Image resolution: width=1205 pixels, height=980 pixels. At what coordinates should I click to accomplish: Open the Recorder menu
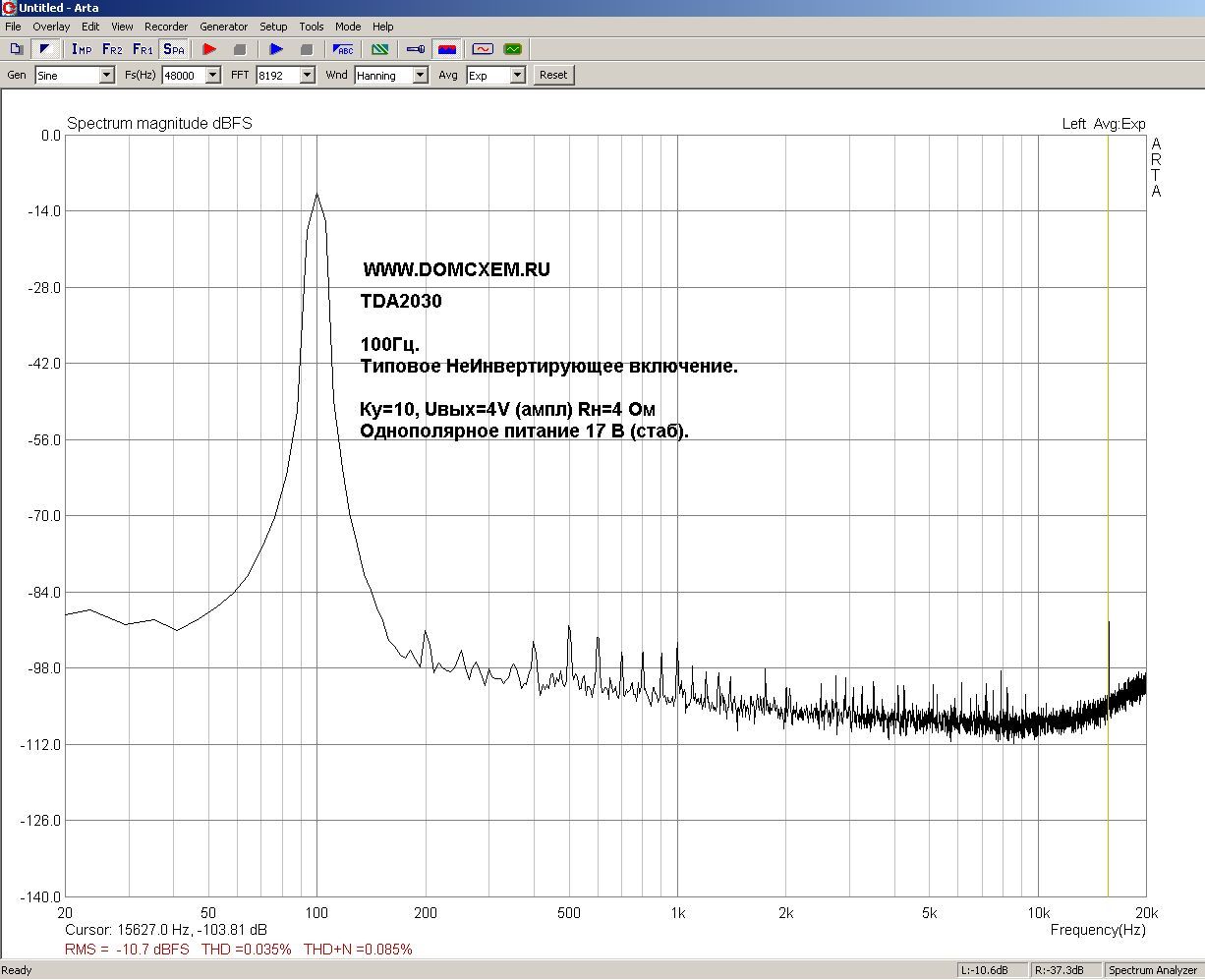(x=167, y=27)
